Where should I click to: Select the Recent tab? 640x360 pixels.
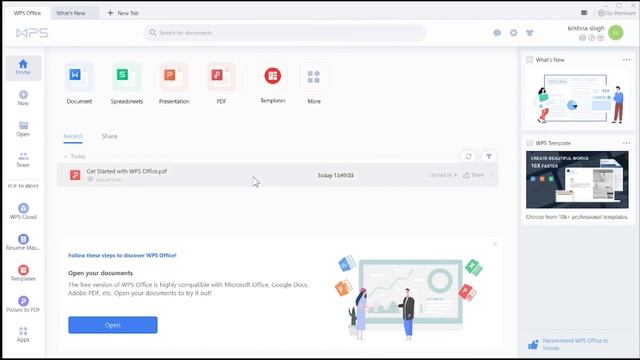(x=73, y=136)
